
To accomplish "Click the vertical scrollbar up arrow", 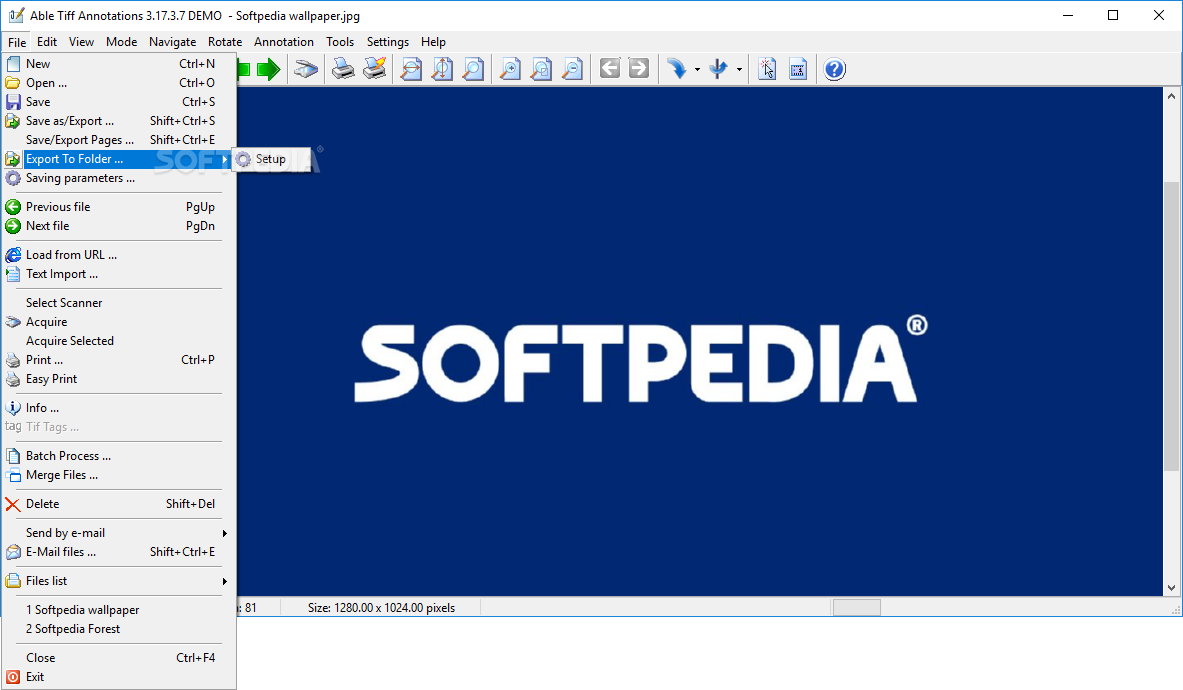I will click(x=1171, y=97).
